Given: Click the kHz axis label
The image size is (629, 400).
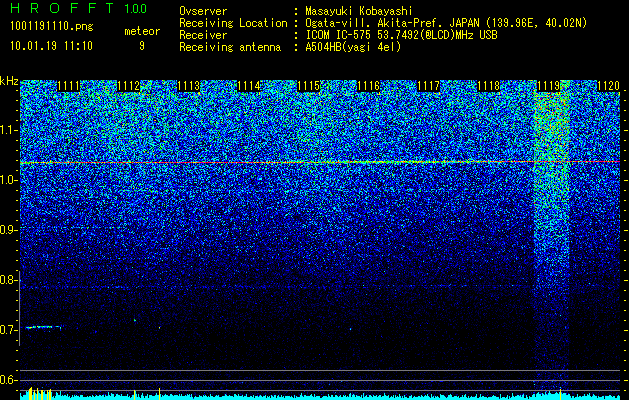Looking at the screenshot, I should pyautogui.click(x=9, y=81).
